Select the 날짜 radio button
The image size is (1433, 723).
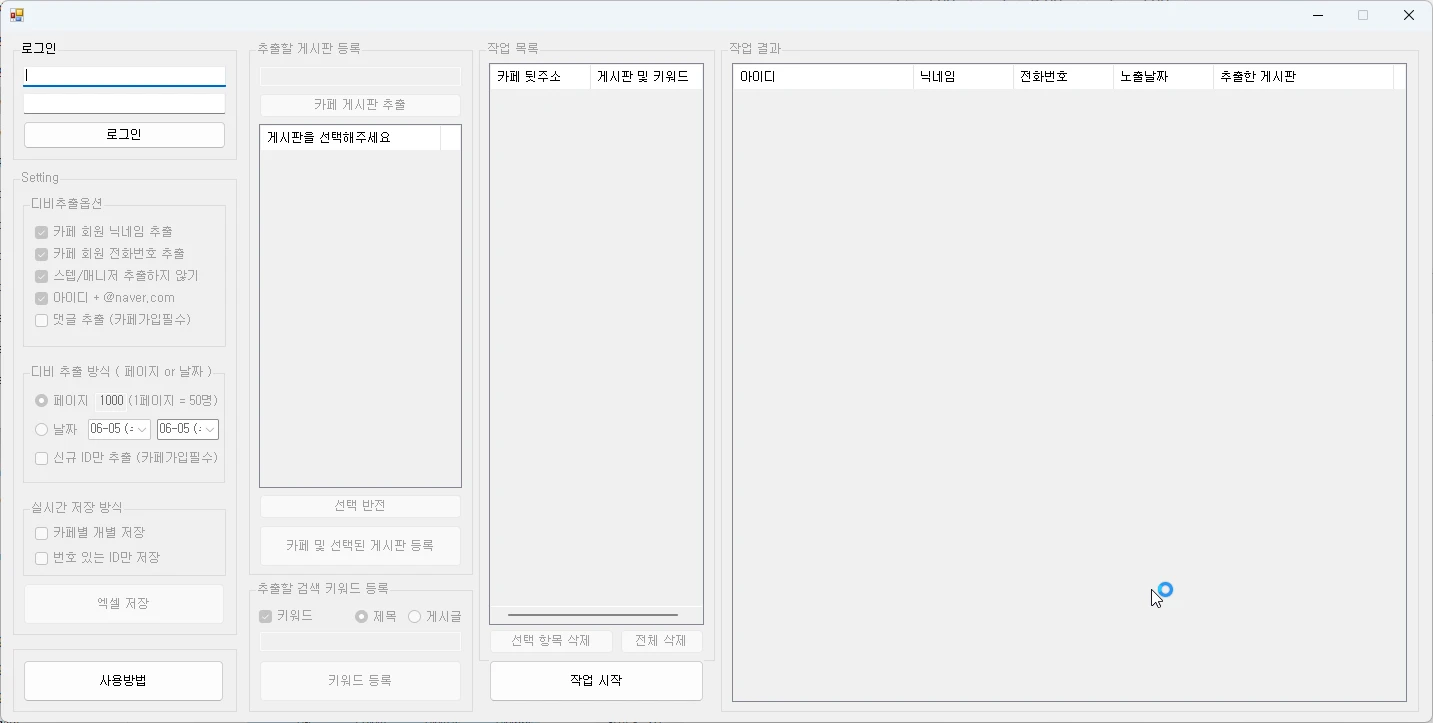point(41,429)
